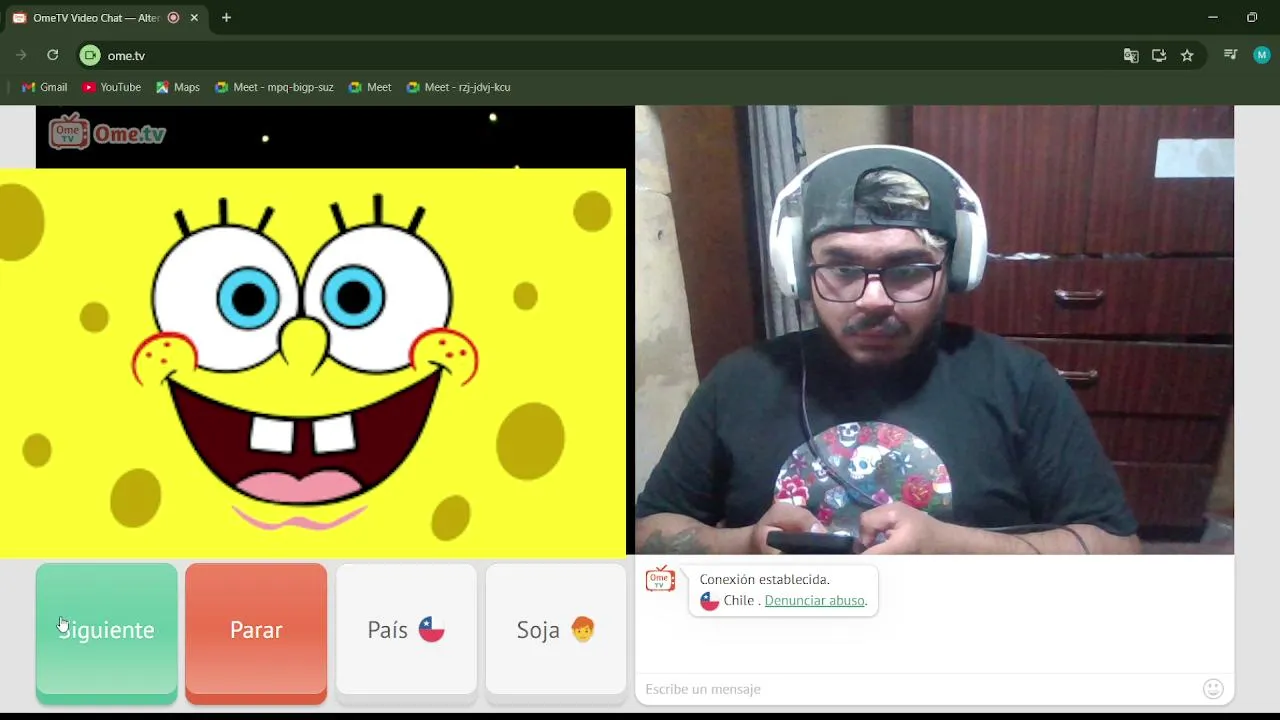Click the stranger's webcam video
The width and height of the screenshot is (1280, 720).
(934, 330)
